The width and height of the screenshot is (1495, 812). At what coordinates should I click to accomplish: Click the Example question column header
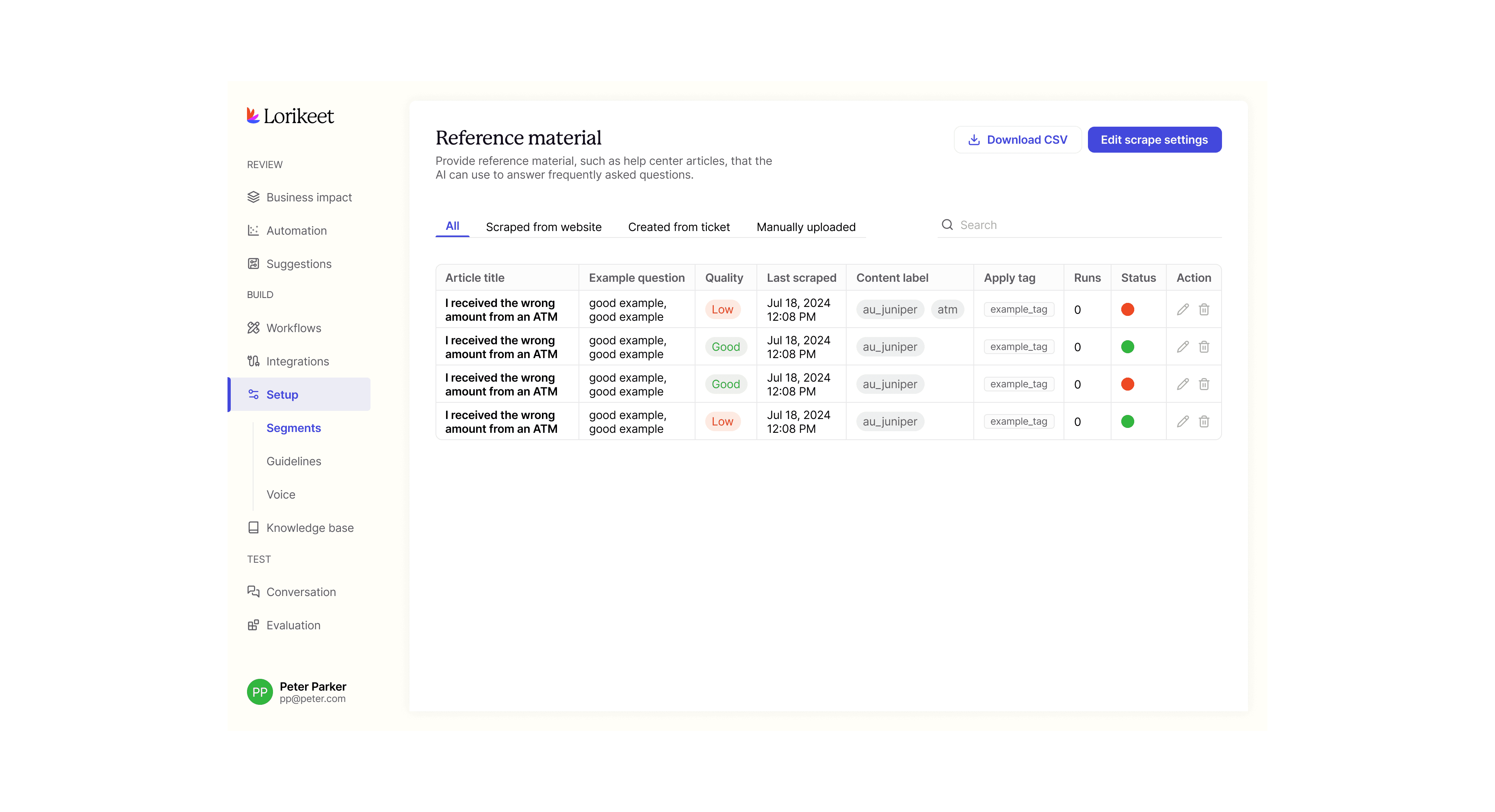click(x=637, y=278)
